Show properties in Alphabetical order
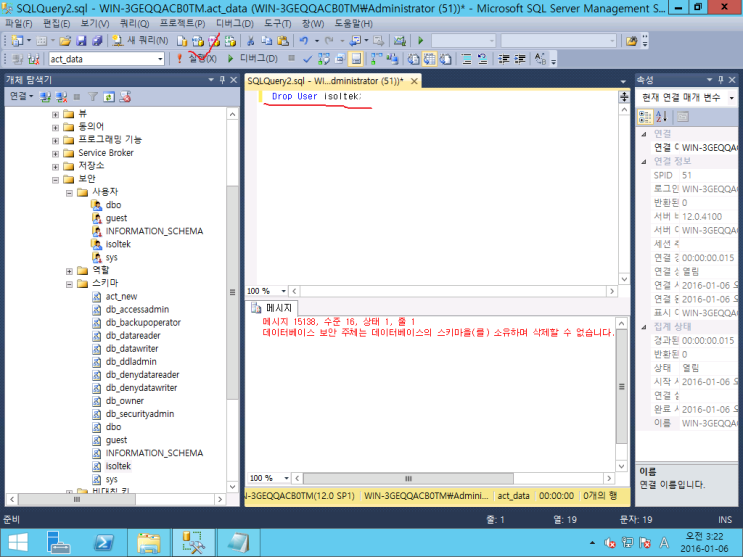The height and width of the screenshot is (557, 743). tap(661, 116)
